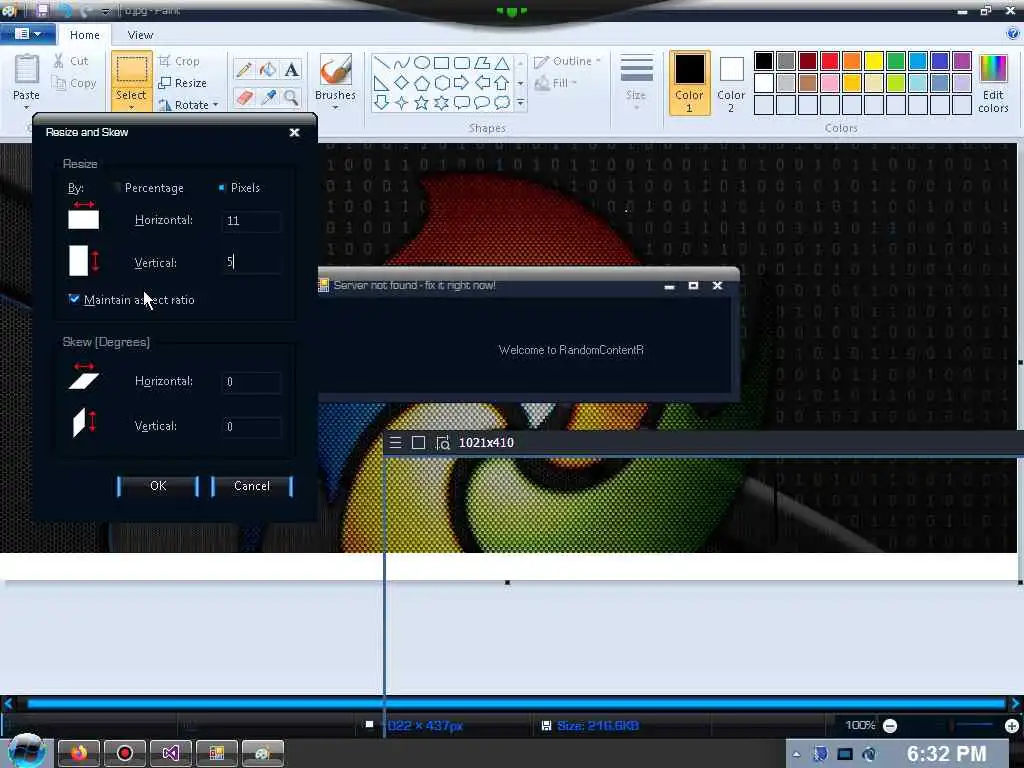The height and width of the screenshot is (768, 1024).
Task: Click the Paste clipboard icon
Action: click(x=26, y=70)
